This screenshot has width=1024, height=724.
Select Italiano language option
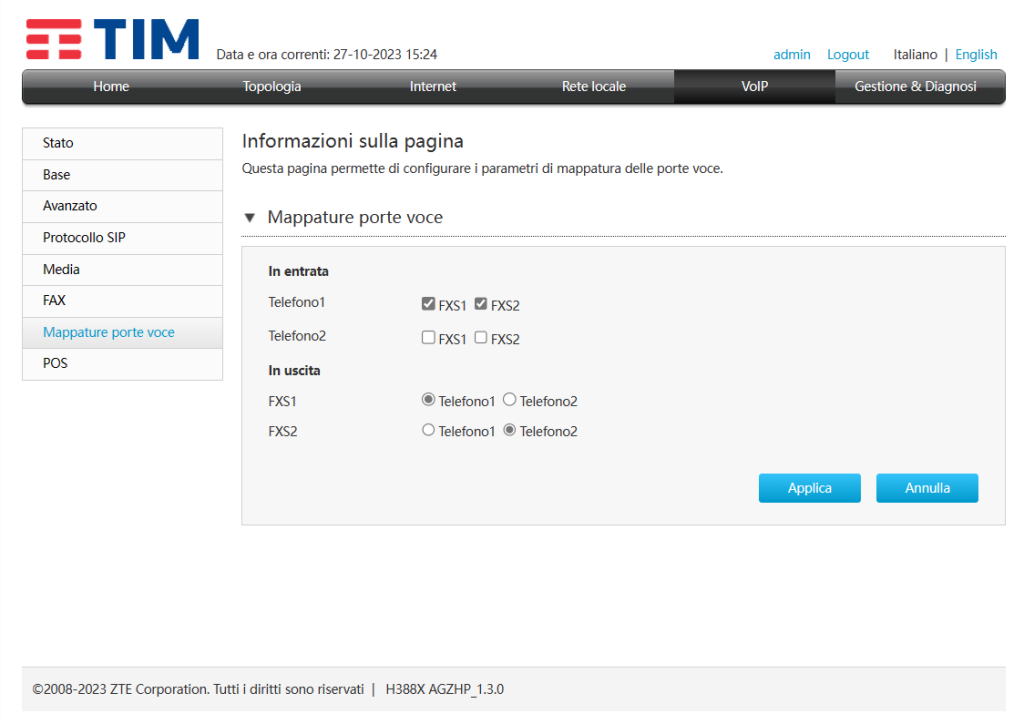point(915,55)
